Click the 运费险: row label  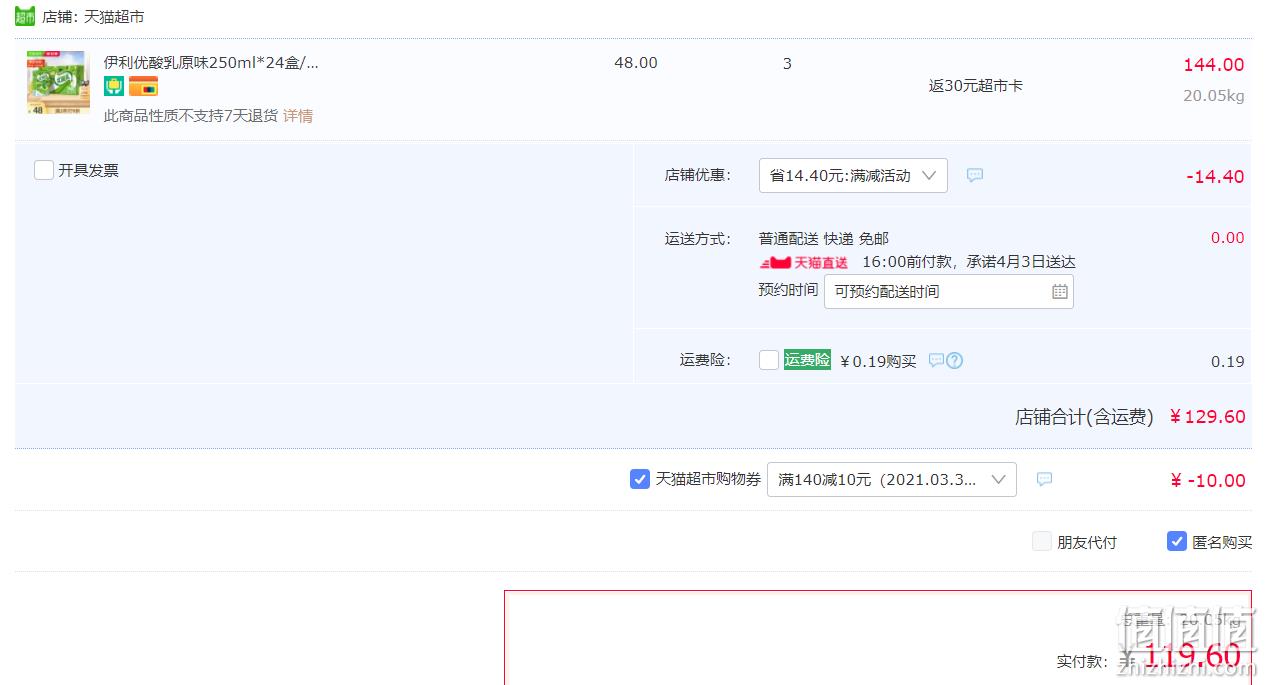click(706, 360)
